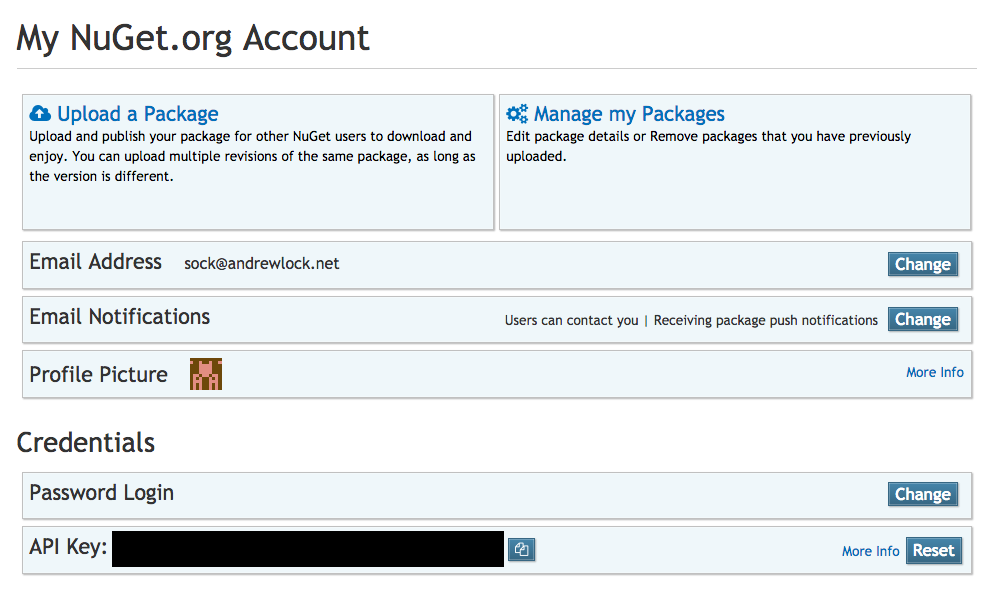
Task: Click the My NuGet.org Account heading
Action: point(193,38)
